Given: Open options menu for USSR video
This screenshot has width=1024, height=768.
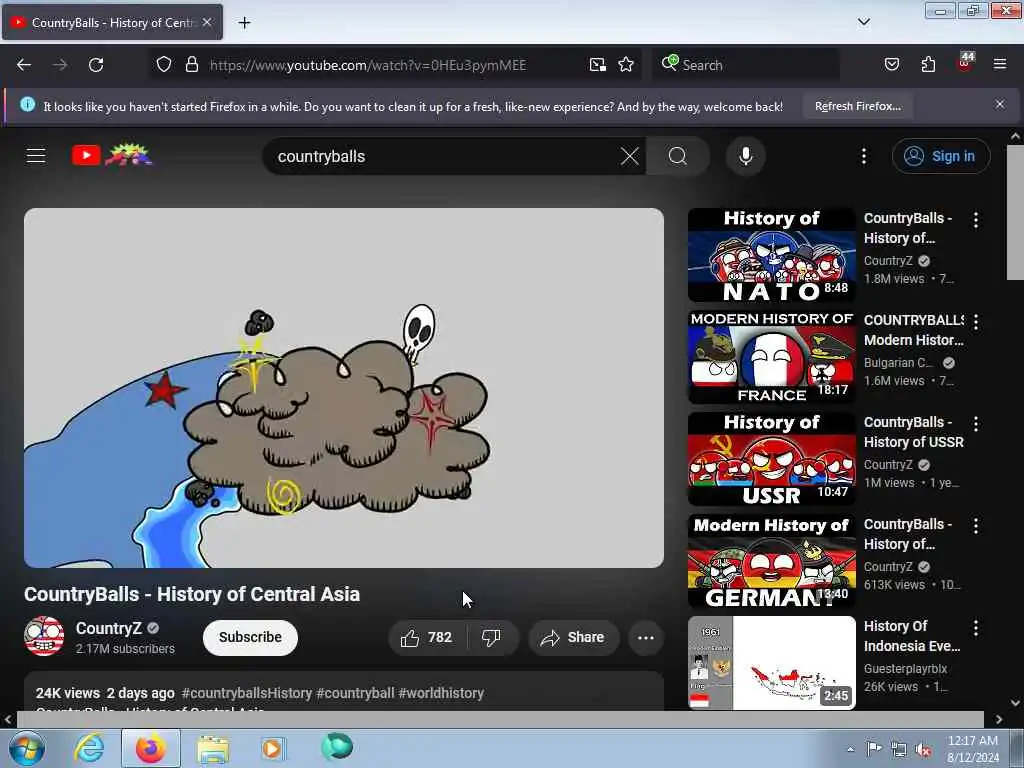Looking at the screenshot, I should coord(976,424).
